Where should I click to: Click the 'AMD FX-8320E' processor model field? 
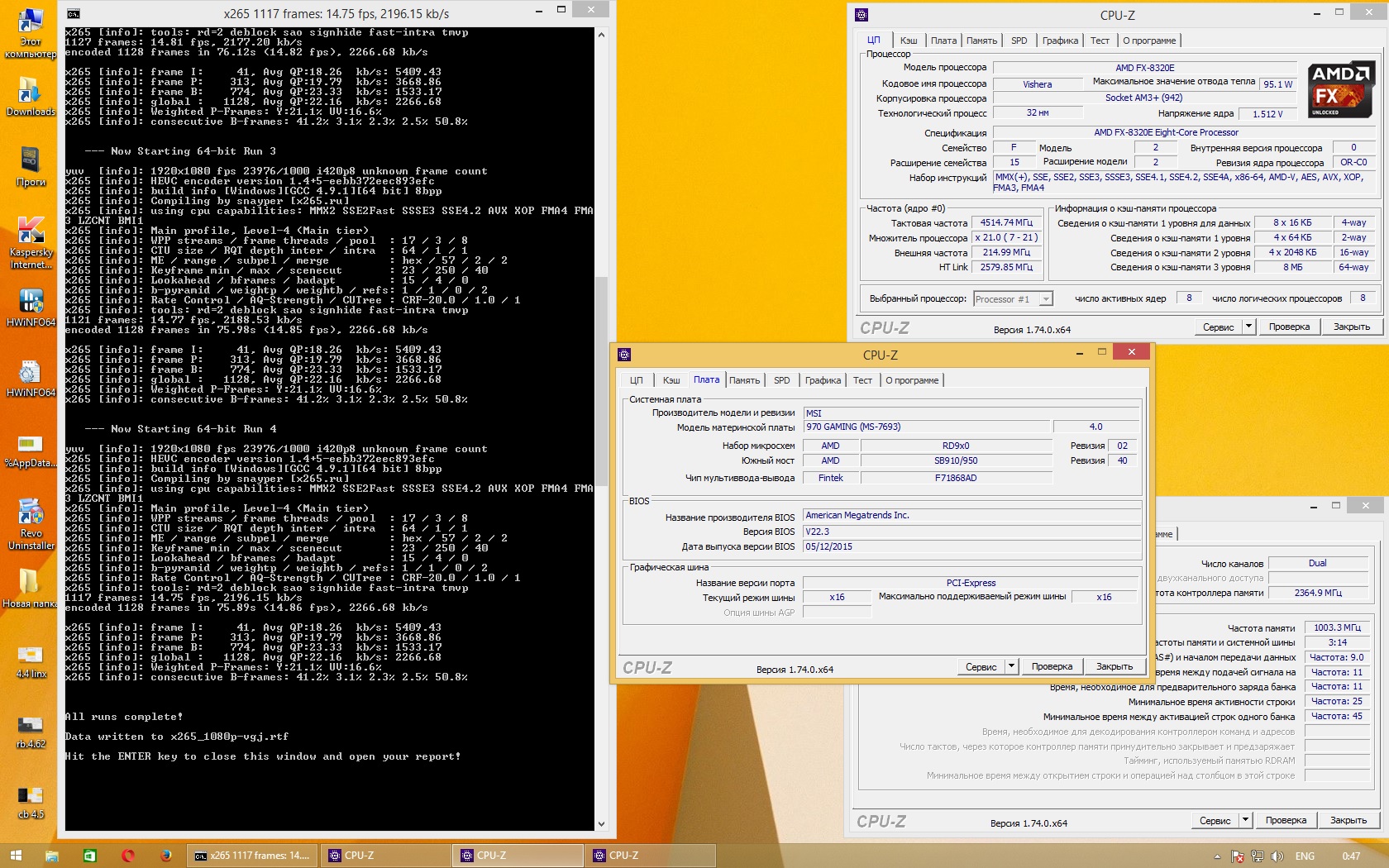click(x=1145, y=68)
